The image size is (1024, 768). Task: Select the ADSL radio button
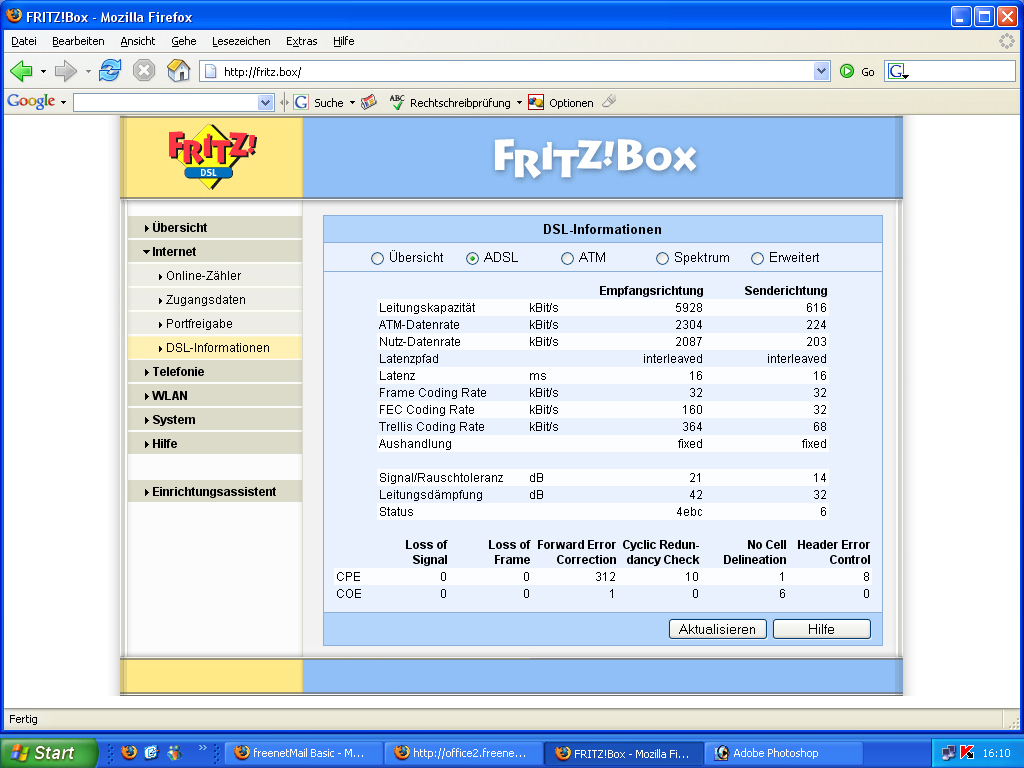[x=472, y=259]
